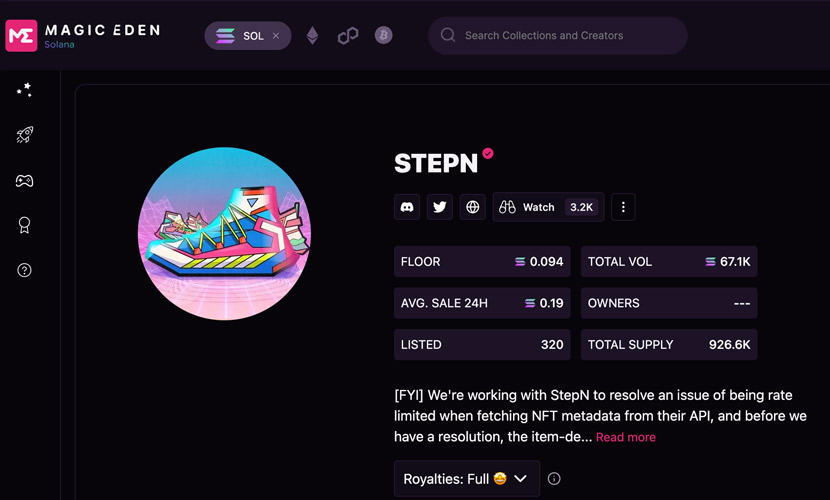Click the FLOOR 0.094 stat box
The image size is (830, 500).
482,261
